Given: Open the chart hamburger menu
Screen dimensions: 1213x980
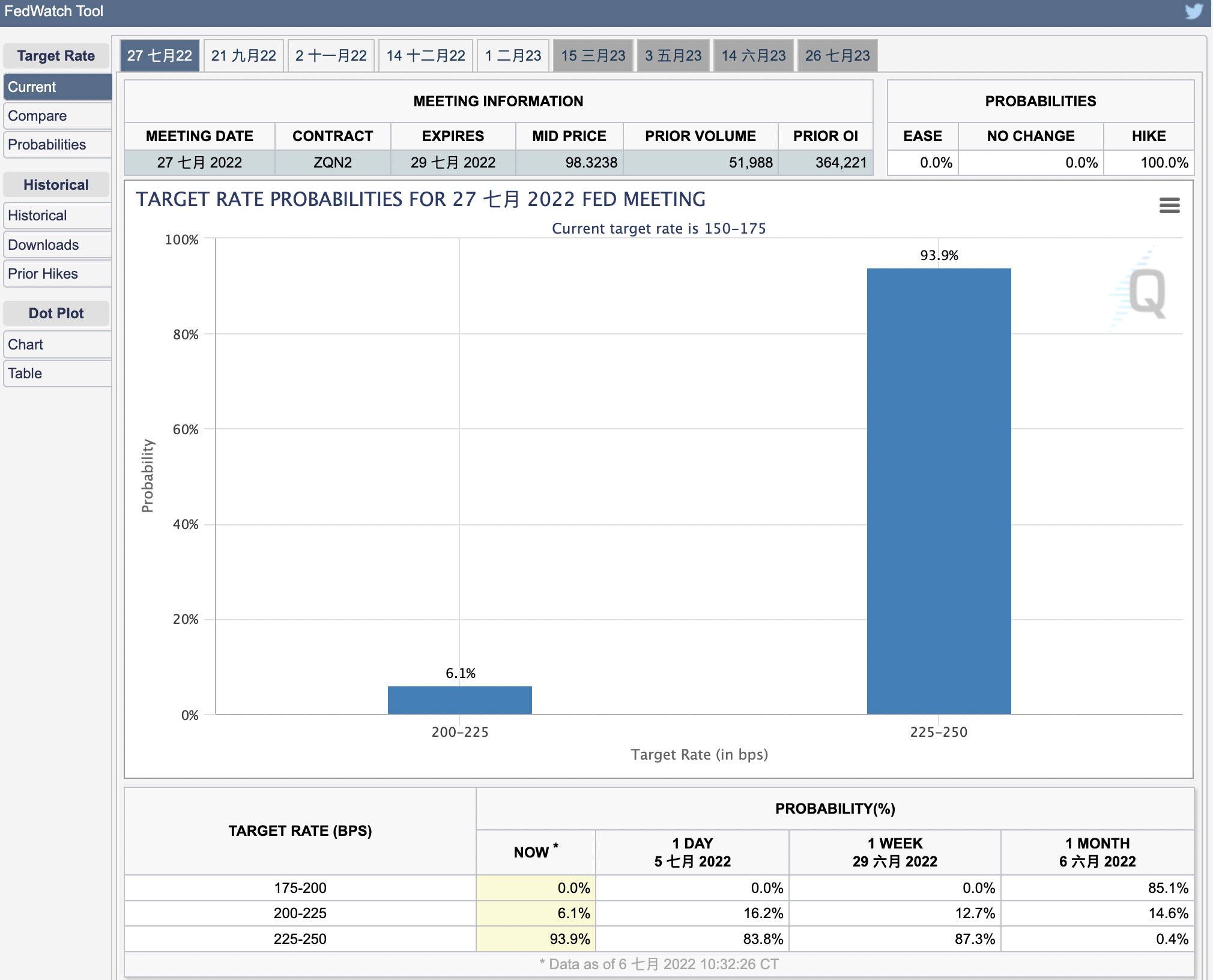Looking at the screenshot, I should [1169, 205].
